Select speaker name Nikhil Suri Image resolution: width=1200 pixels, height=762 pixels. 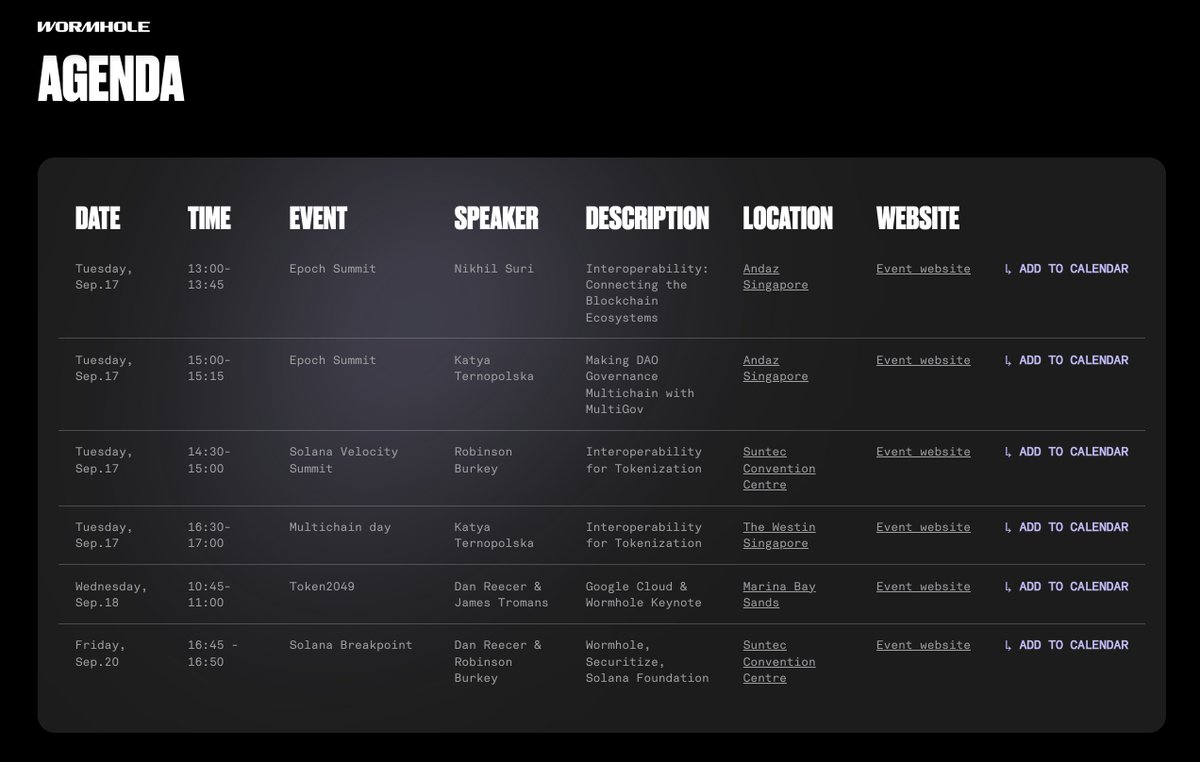pyautogui.click(x=494, y=269)
